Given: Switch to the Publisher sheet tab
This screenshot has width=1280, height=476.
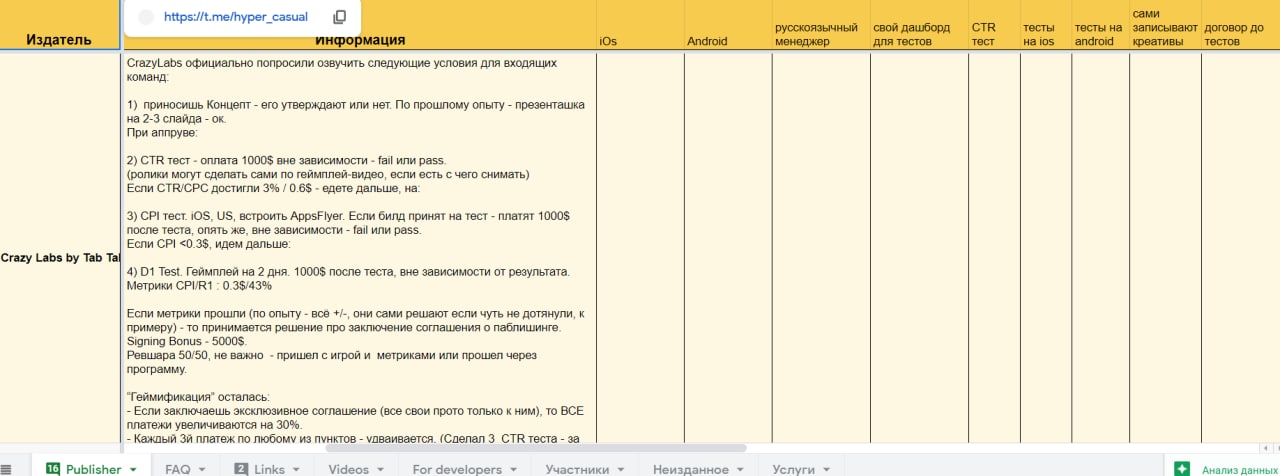Looking at the screenshot, I should tap(93, 469).
